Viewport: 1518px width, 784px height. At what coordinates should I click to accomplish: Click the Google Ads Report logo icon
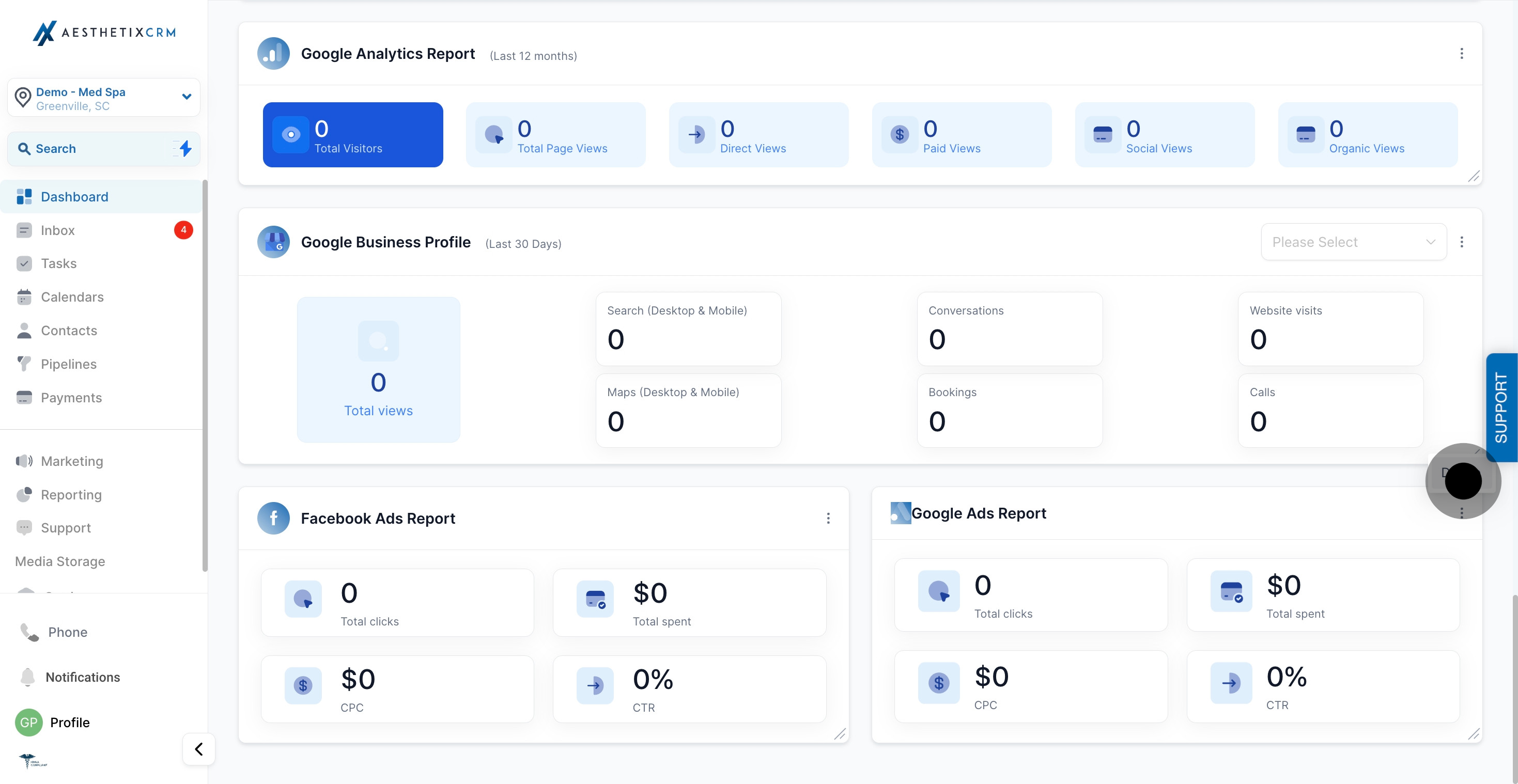tap(901, 513)
